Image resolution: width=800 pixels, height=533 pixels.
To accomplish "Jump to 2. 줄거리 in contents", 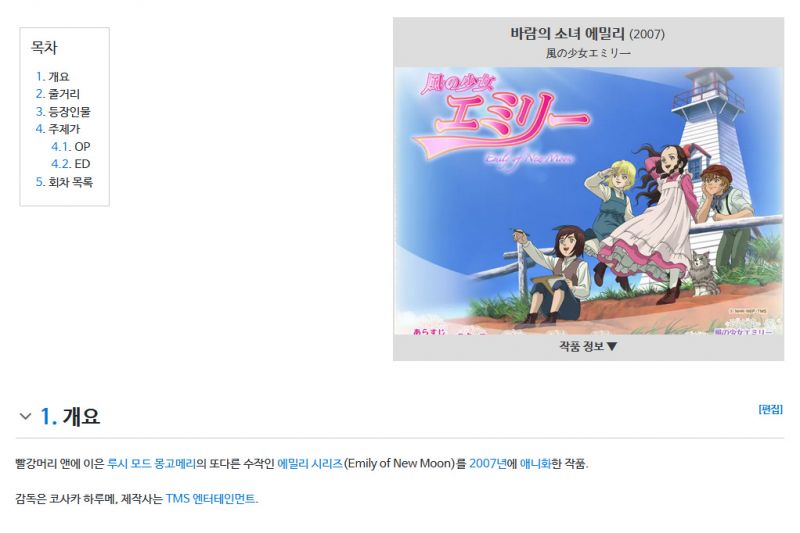I will click(58, 94).
